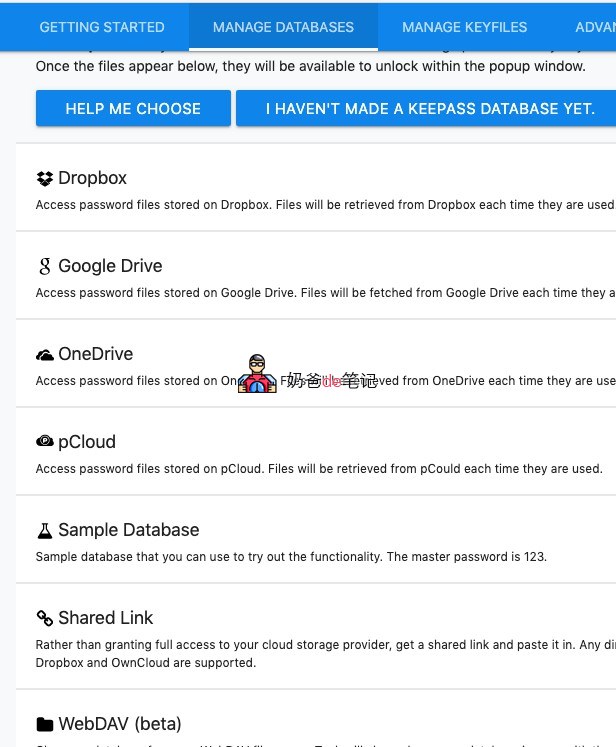Viewport: 616px width, 747px height.
Task: Select the Manage Databases tab
Action: point(283,27)
